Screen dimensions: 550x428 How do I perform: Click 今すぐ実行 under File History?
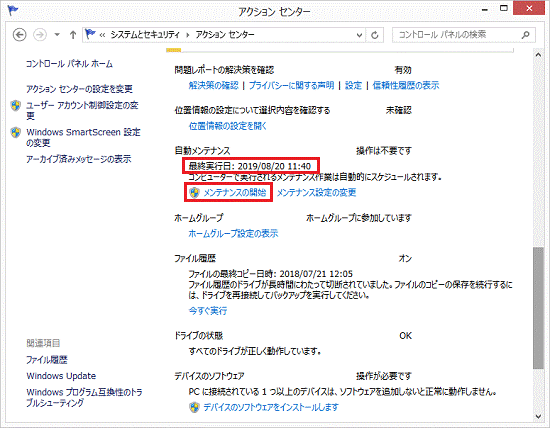click(x=208, y=311)
